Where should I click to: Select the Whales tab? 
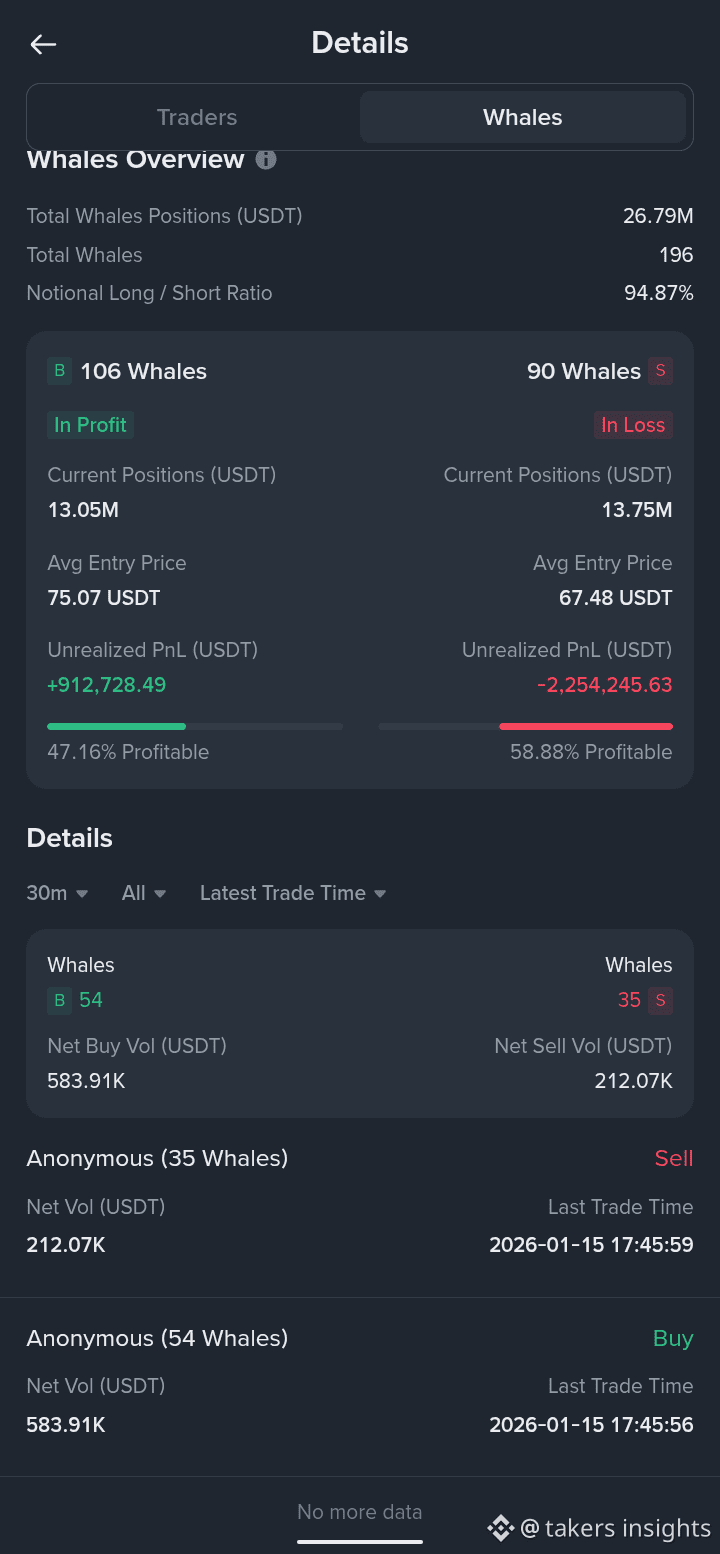coord(522,117)
